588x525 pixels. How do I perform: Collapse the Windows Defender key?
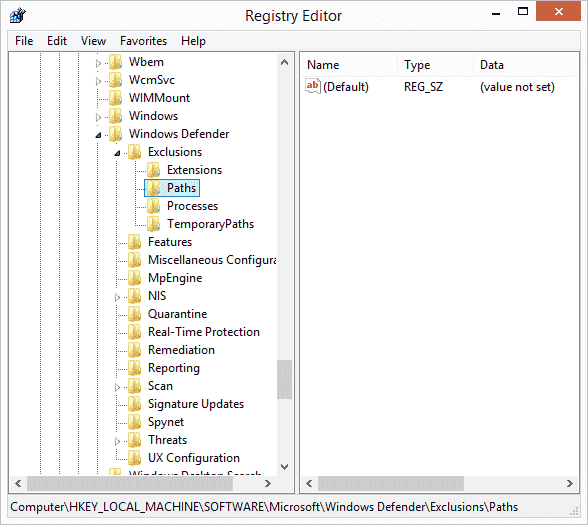click(x=98, y=135)
